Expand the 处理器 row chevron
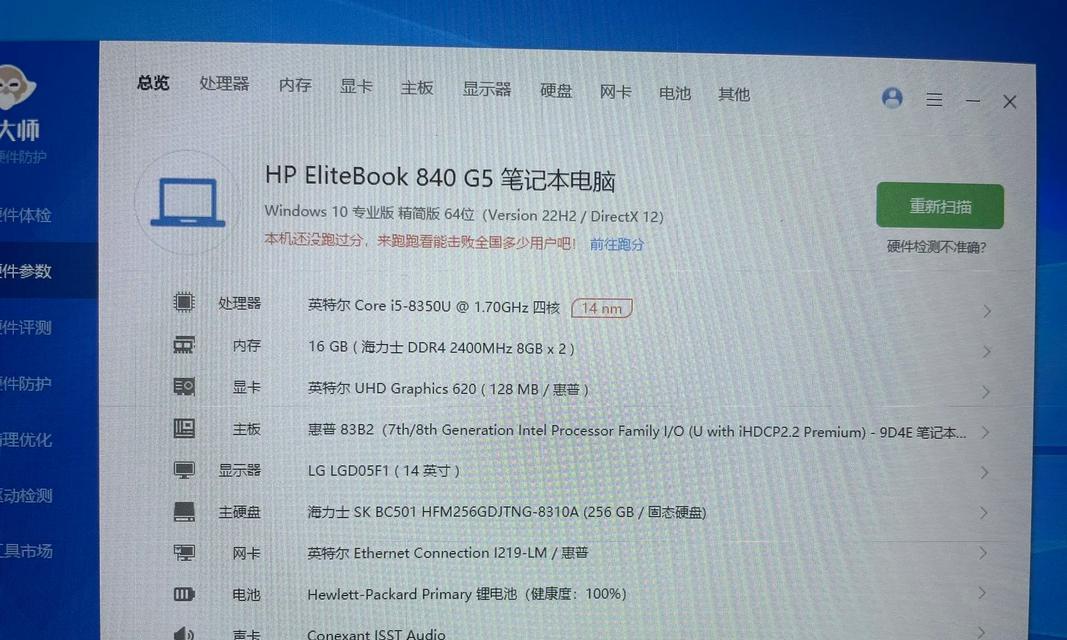 click(987, 311)
